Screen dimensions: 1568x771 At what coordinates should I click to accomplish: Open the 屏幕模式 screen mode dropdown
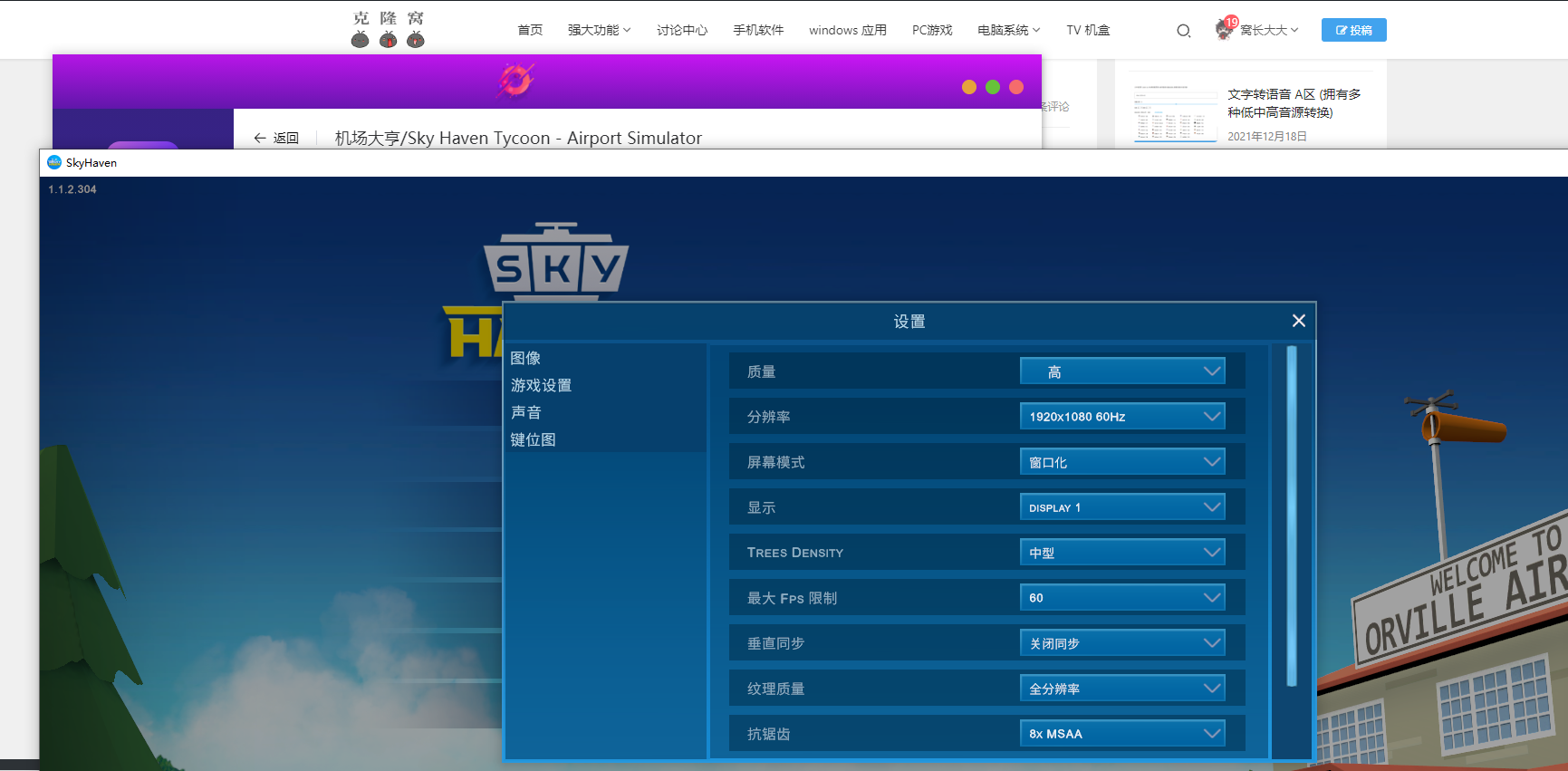coord(1122,462)
